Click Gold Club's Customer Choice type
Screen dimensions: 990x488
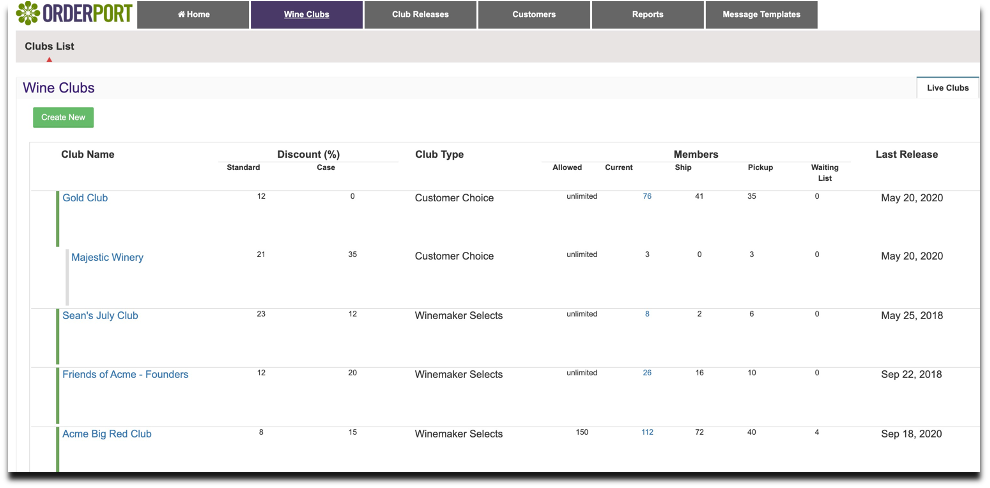point(454,198)
